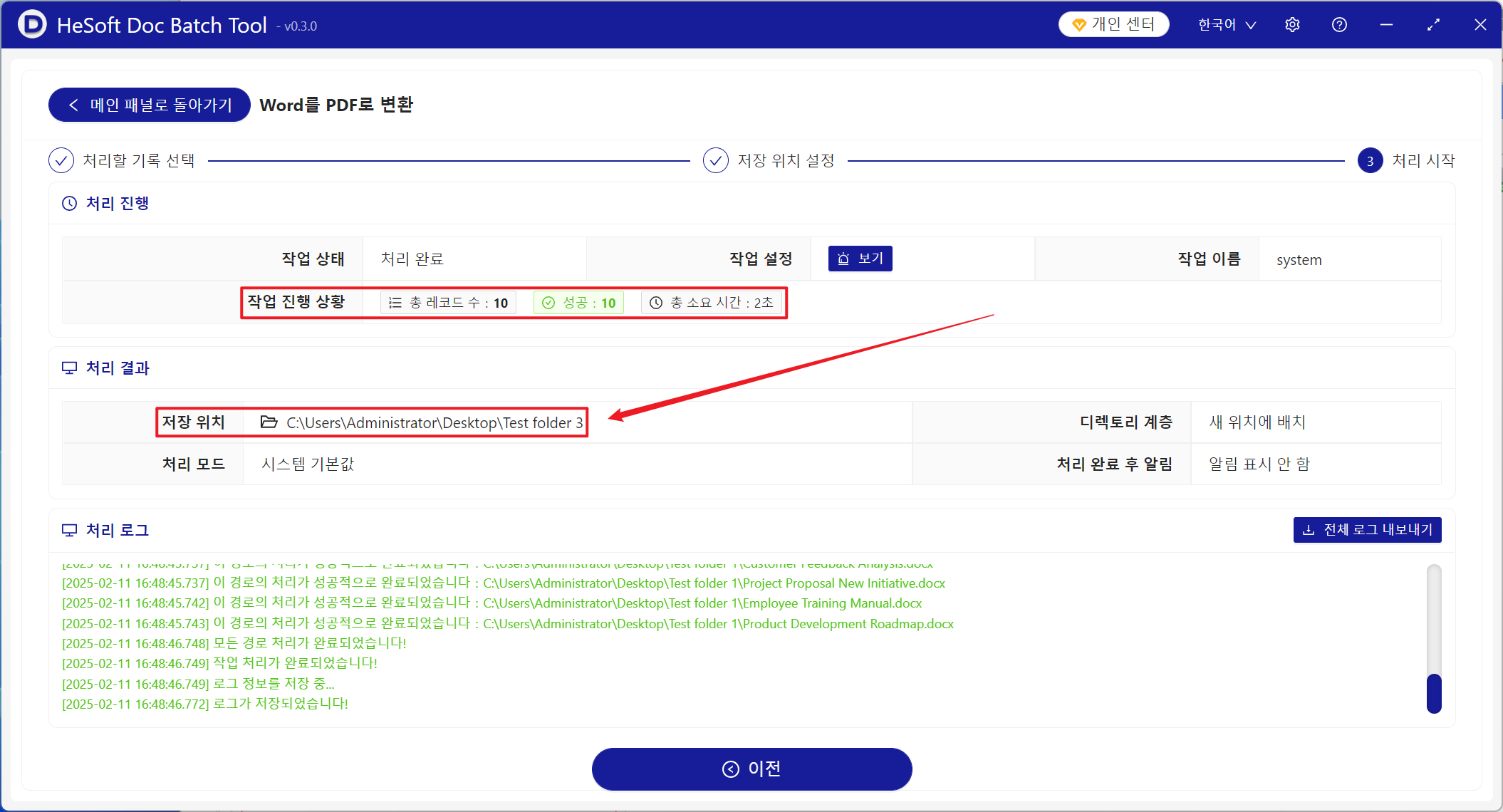Viewport: 1503px width, 812px height.
Task: Click log line 모든 경로 처리가 완료되었습니다!
Action: [234, 643]
